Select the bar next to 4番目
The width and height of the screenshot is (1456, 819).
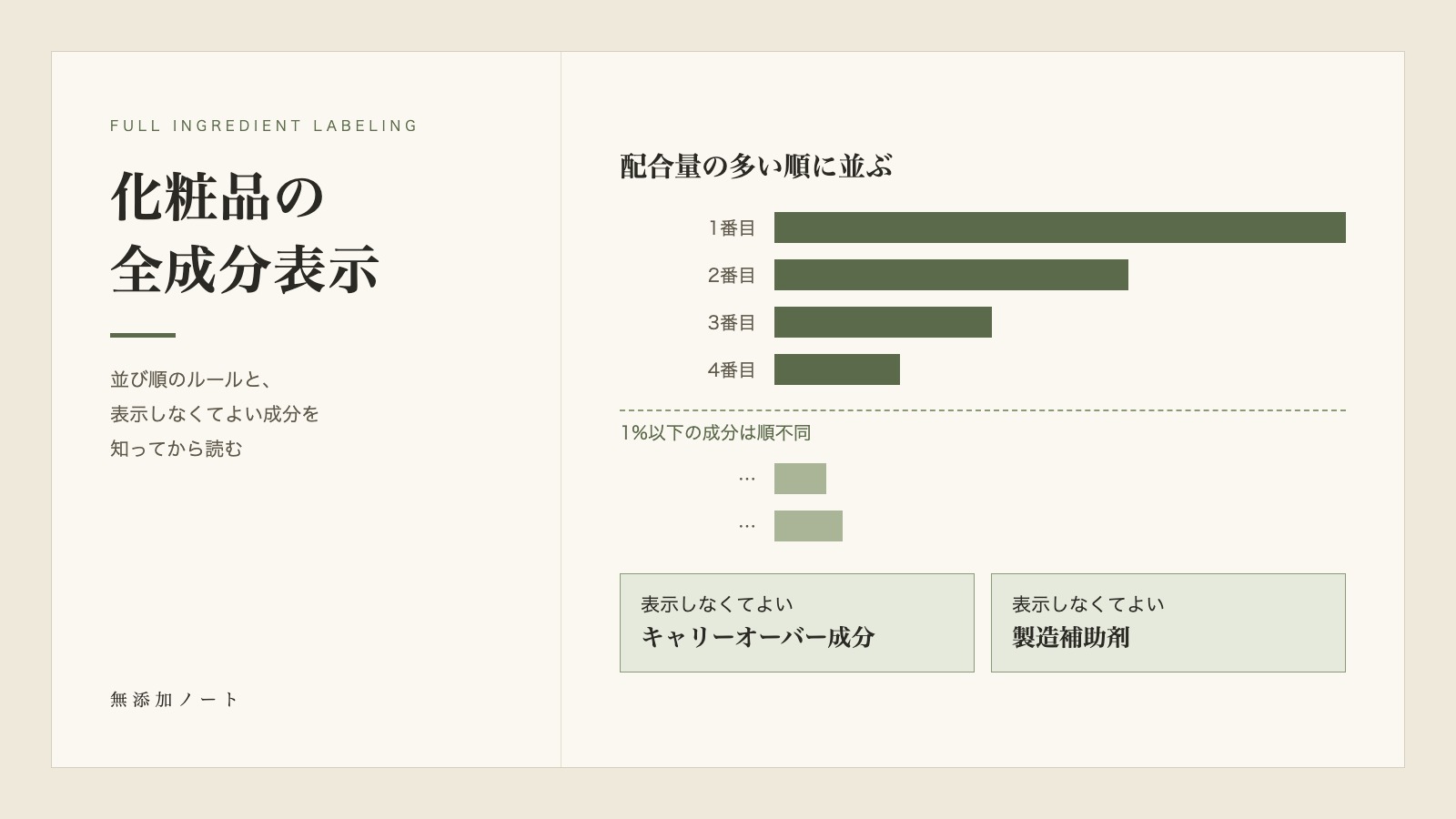click(x=837, y=369)
